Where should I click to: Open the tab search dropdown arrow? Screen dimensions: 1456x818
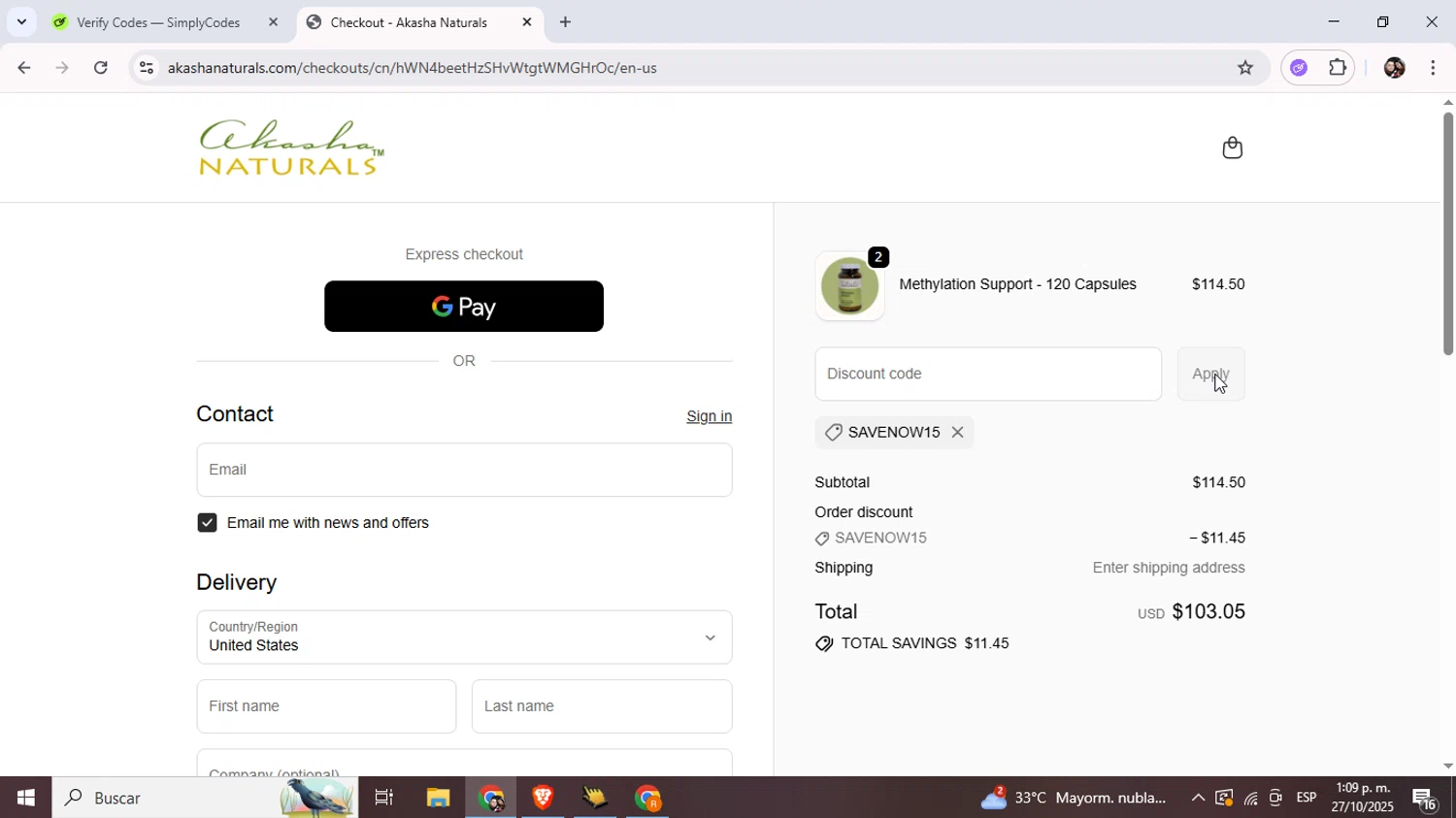coord(21,21)
